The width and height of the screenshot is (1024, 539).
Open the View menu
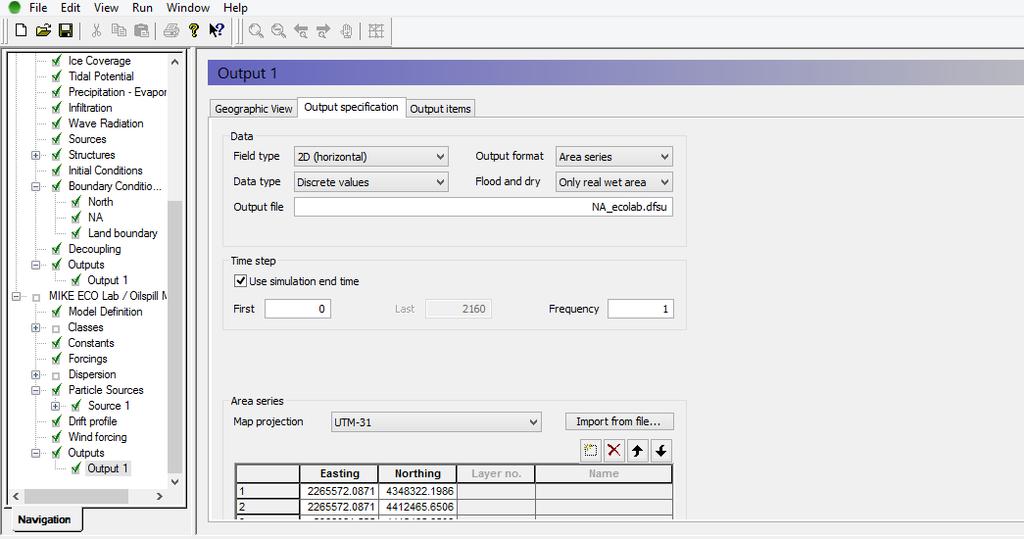coord(106,8)
